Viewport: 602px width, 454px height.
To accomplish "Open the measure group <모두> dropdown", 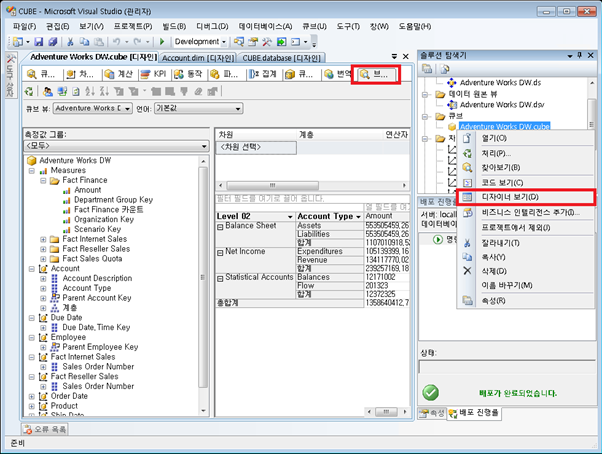I will (x=116, y=146).
